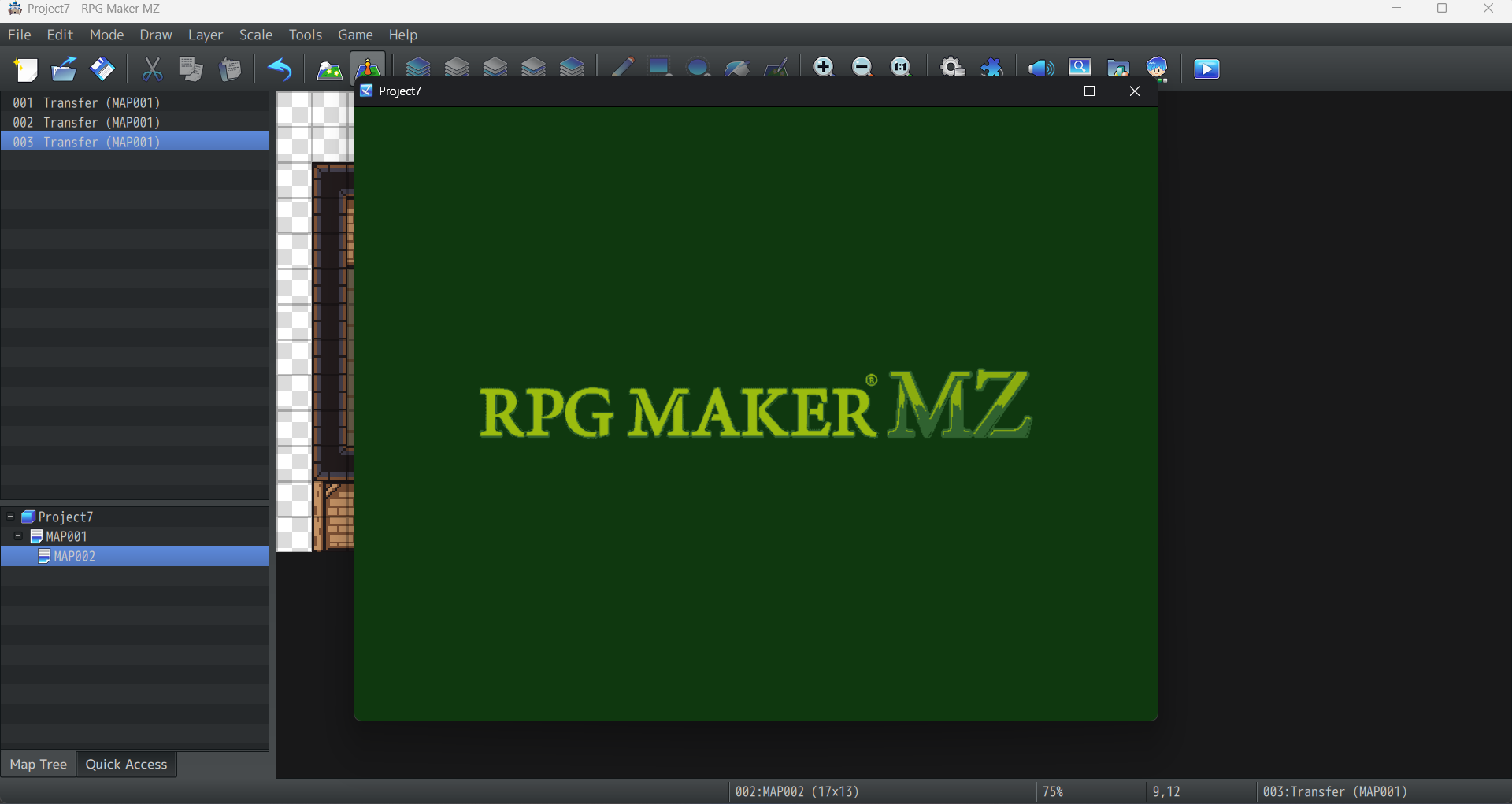Open the Plugin Manager puzzle icon
1512x804 pixels.
[991, 67]
